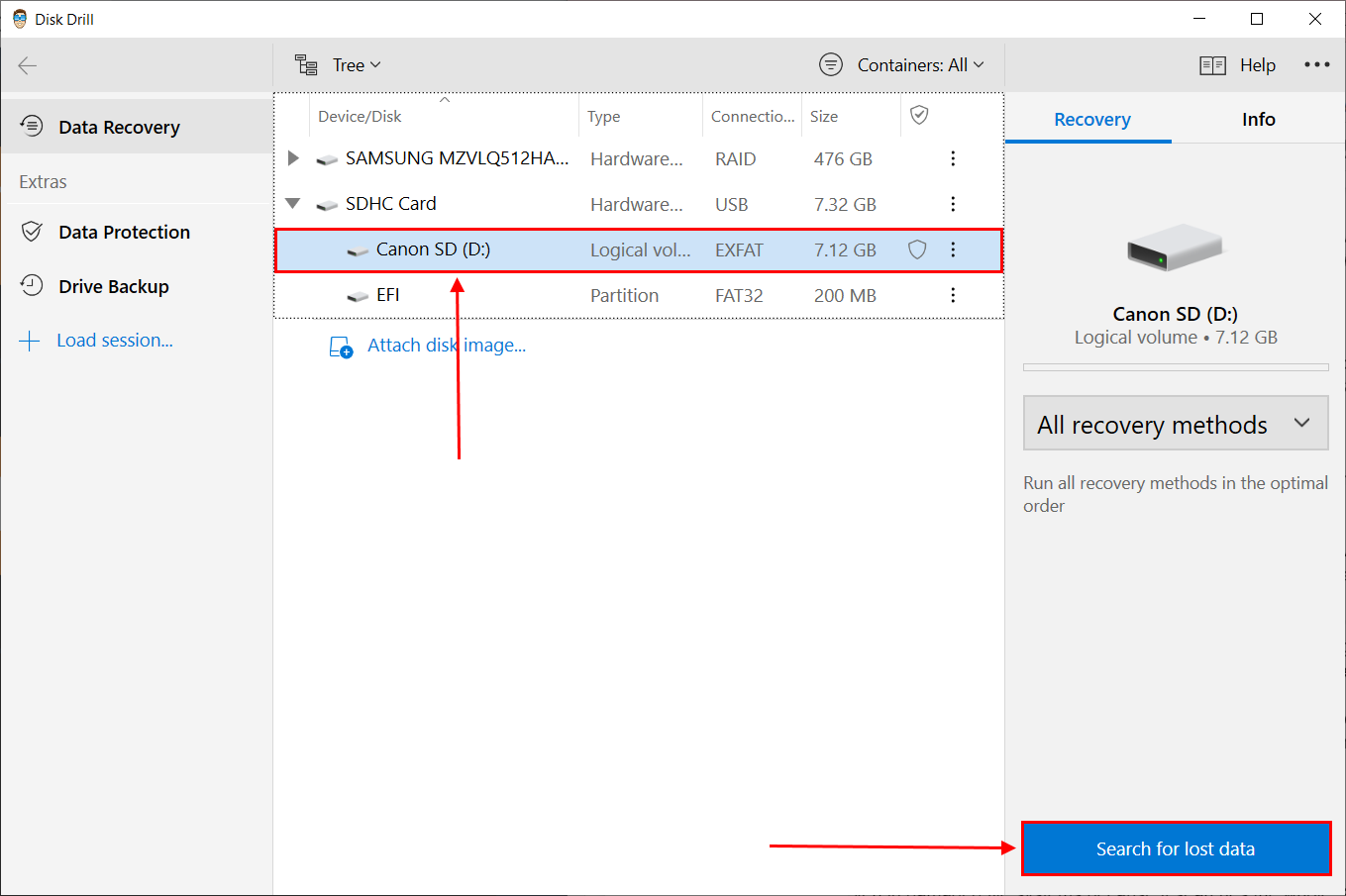Click the RAID connection cell
1346x896 pixels.
[x=736, y=159]
